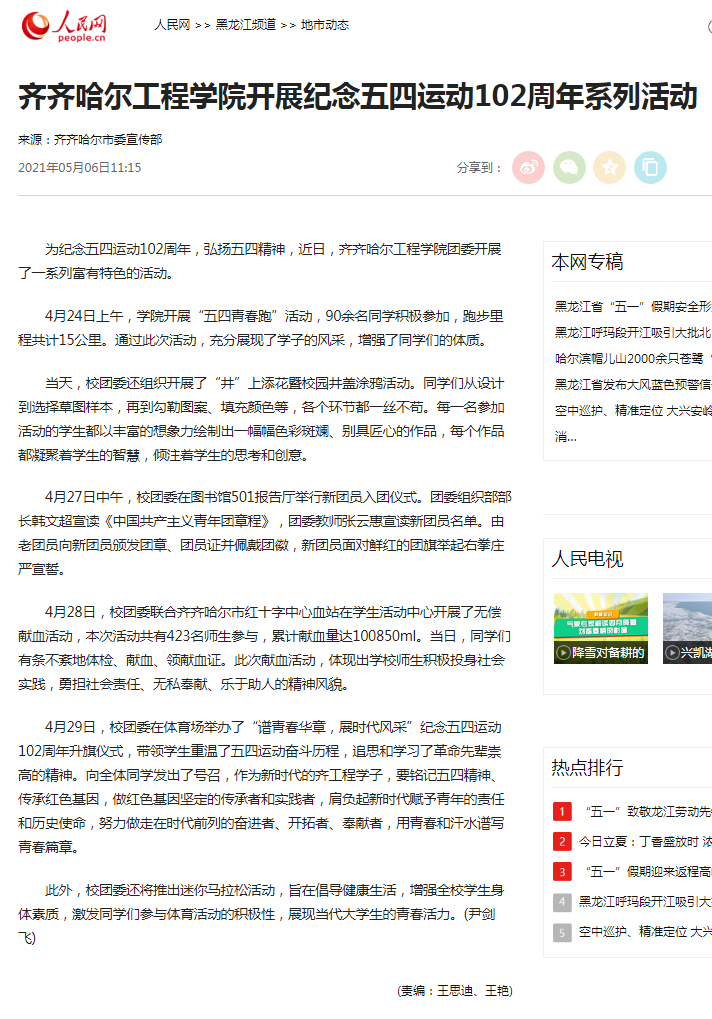The image size is (712, 1019).
Task: Open hot-ranked 今日立夏：丁香盛放时 article
Action: point(645,842)
